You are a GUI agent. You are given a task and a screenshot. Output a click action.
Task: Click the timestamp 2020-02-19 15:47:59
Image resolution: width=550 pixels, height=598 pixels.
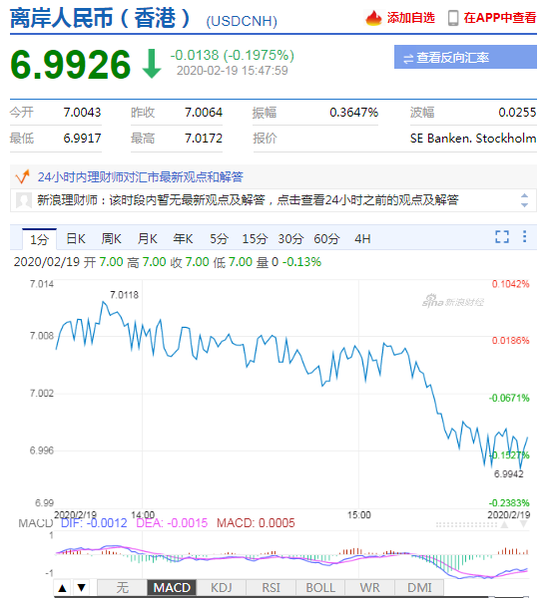[232, 71]
